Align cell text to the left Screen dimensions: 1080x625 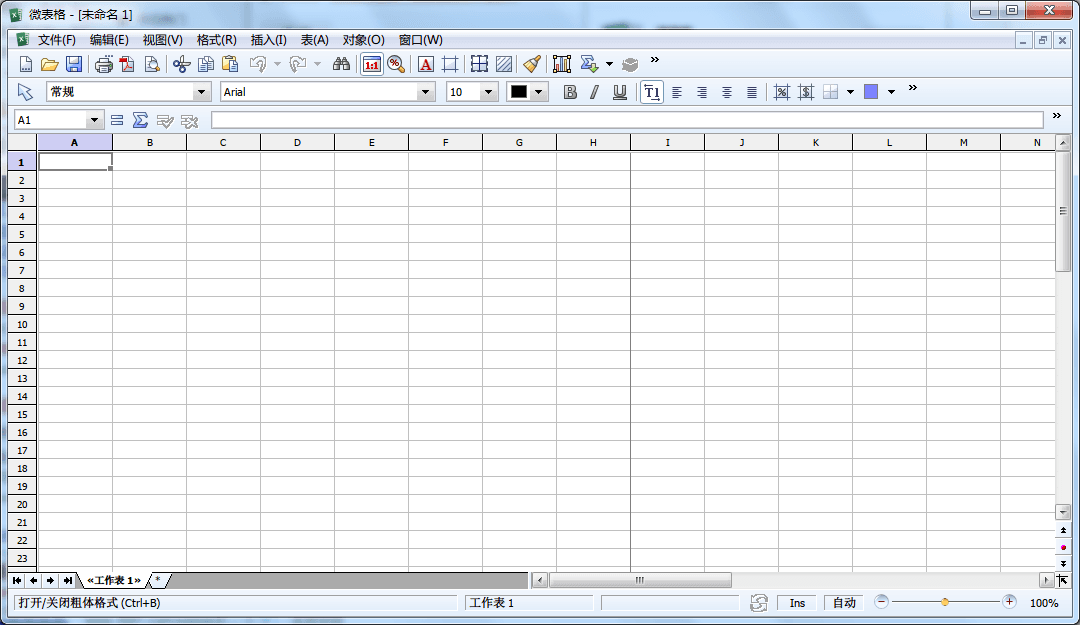[677, 92]
